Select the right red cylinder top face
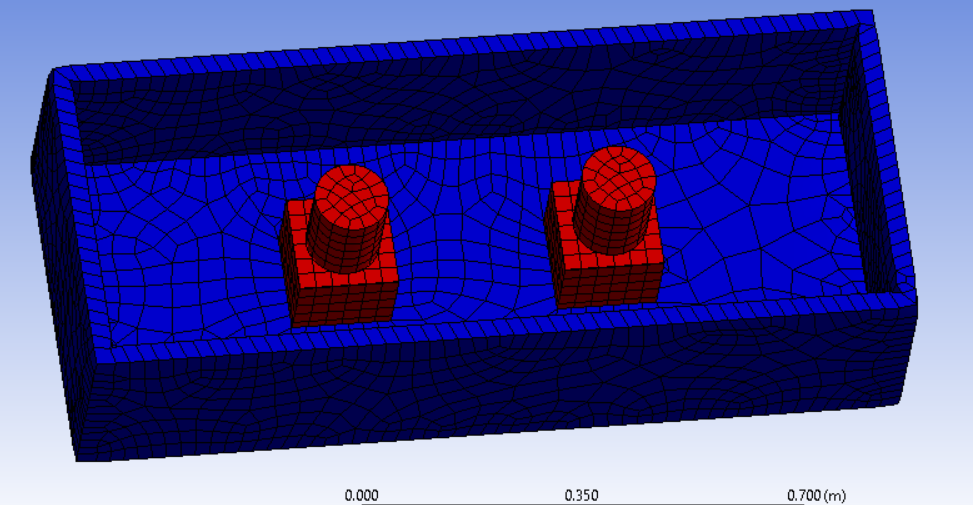This screenshot has height=505, width=973. point(619,178)
